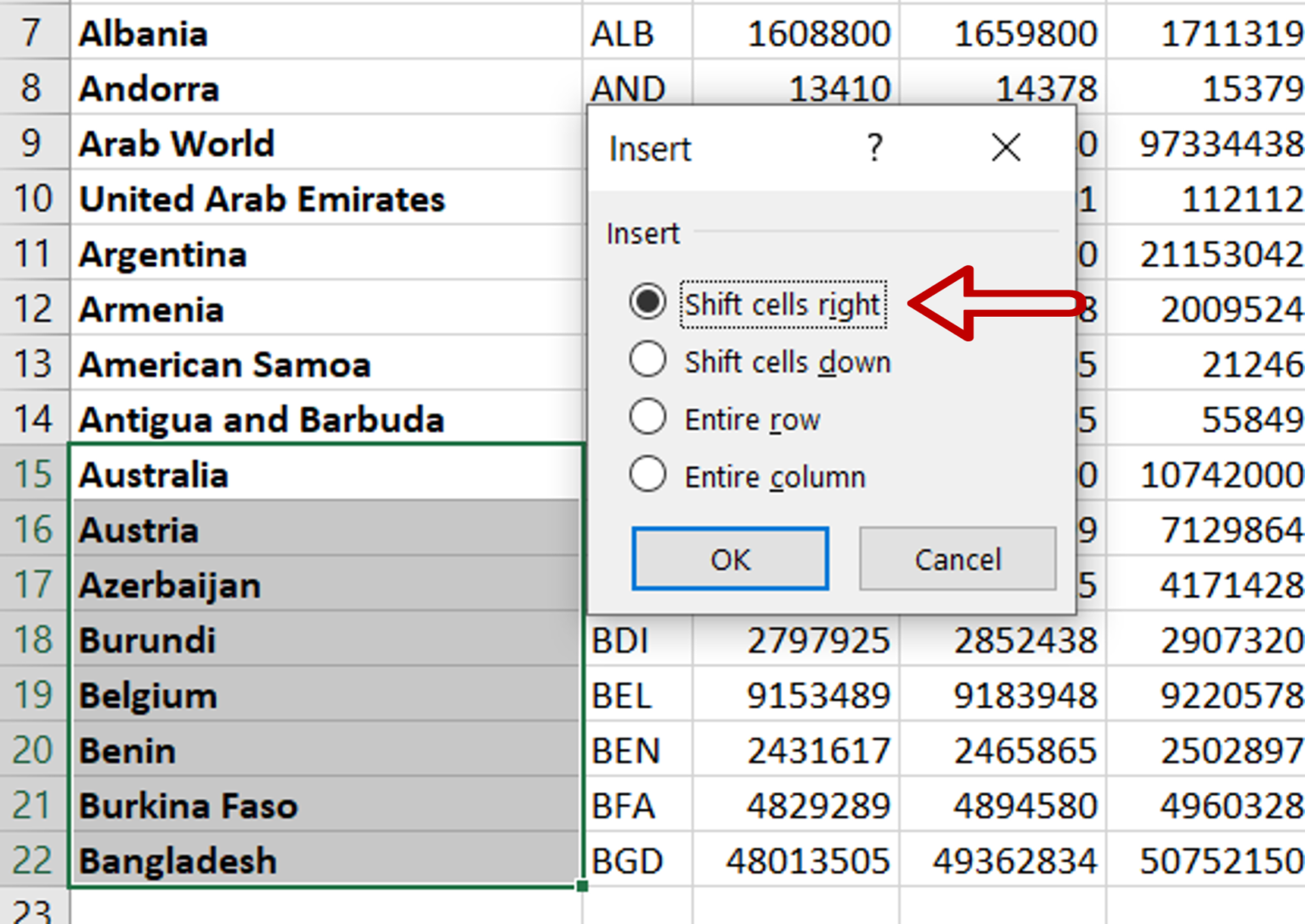1305x924 pixels.
Task: Cancel the Insert dialog
Action: point(957,559)
